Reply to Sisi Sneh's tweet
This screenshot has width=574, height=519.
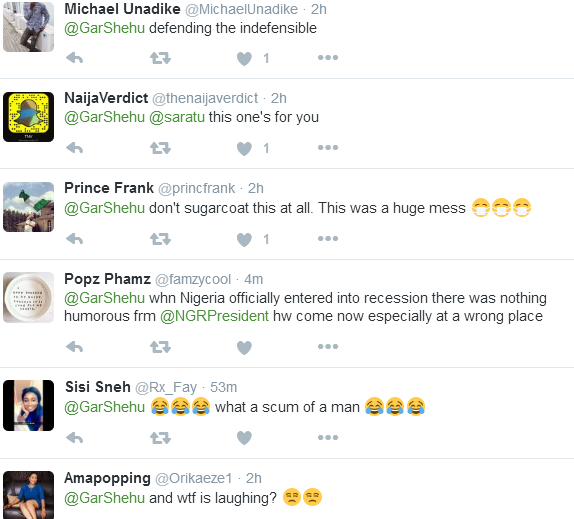(75, 437)
